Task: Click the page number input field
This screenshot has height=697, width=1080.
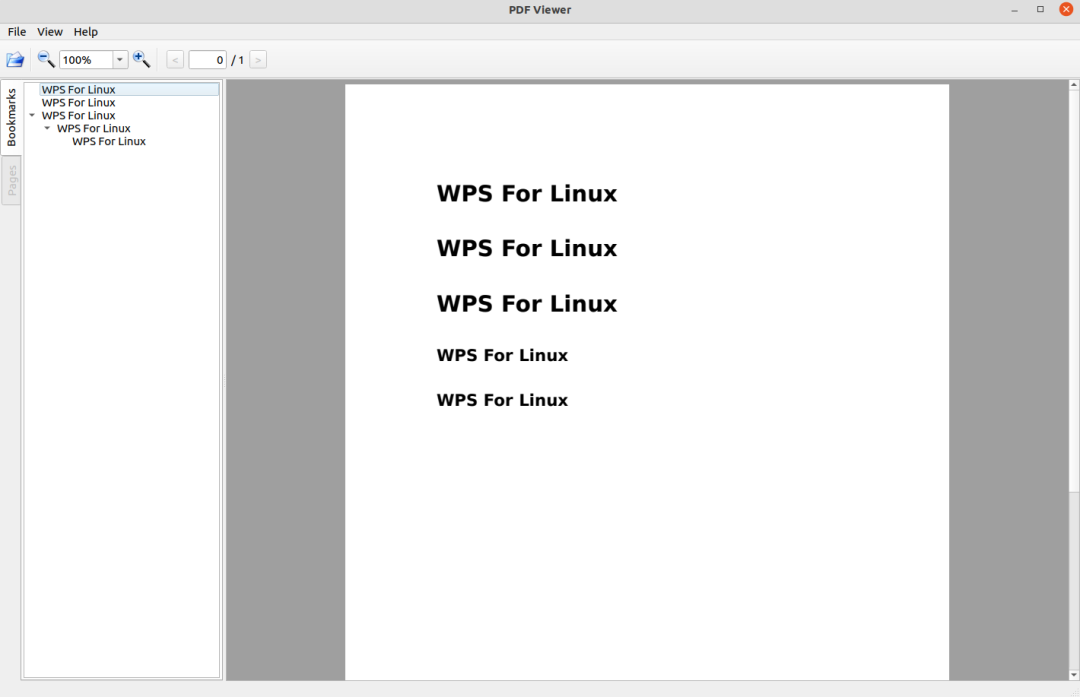Action: (x=207, y=60)
